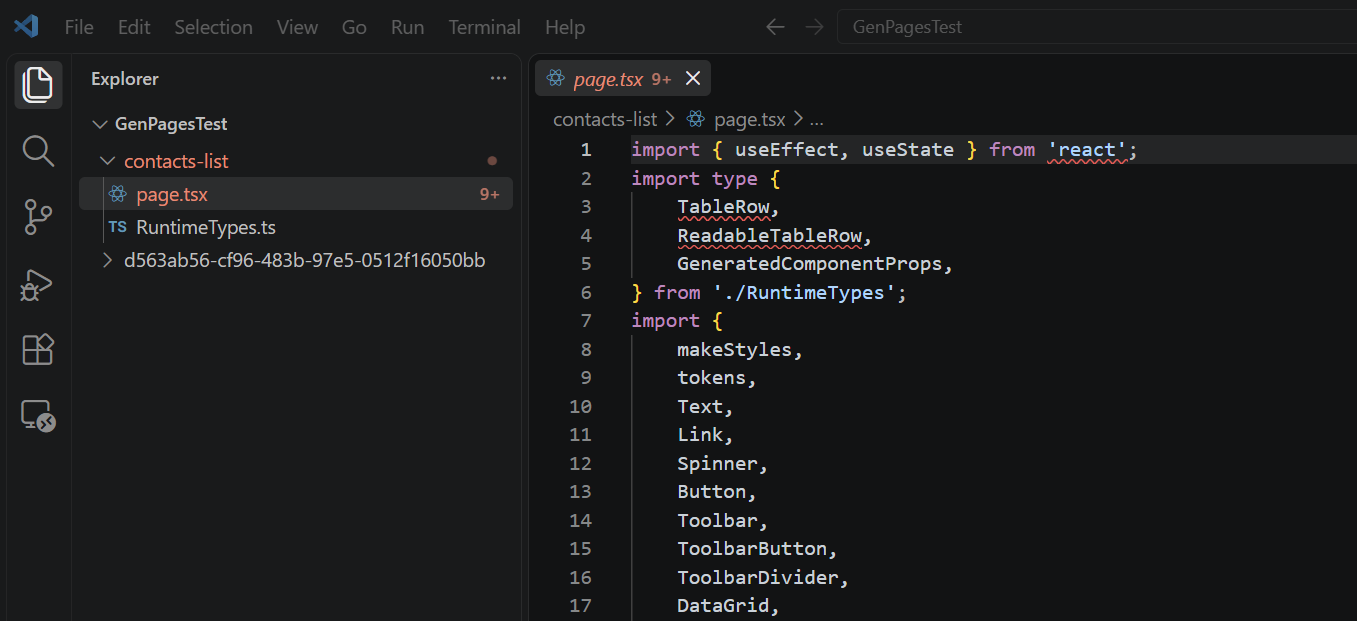Viewport: 1357px width, 621px height.
Task: Open the Selection menu
Action: click(x=213, y=27)
